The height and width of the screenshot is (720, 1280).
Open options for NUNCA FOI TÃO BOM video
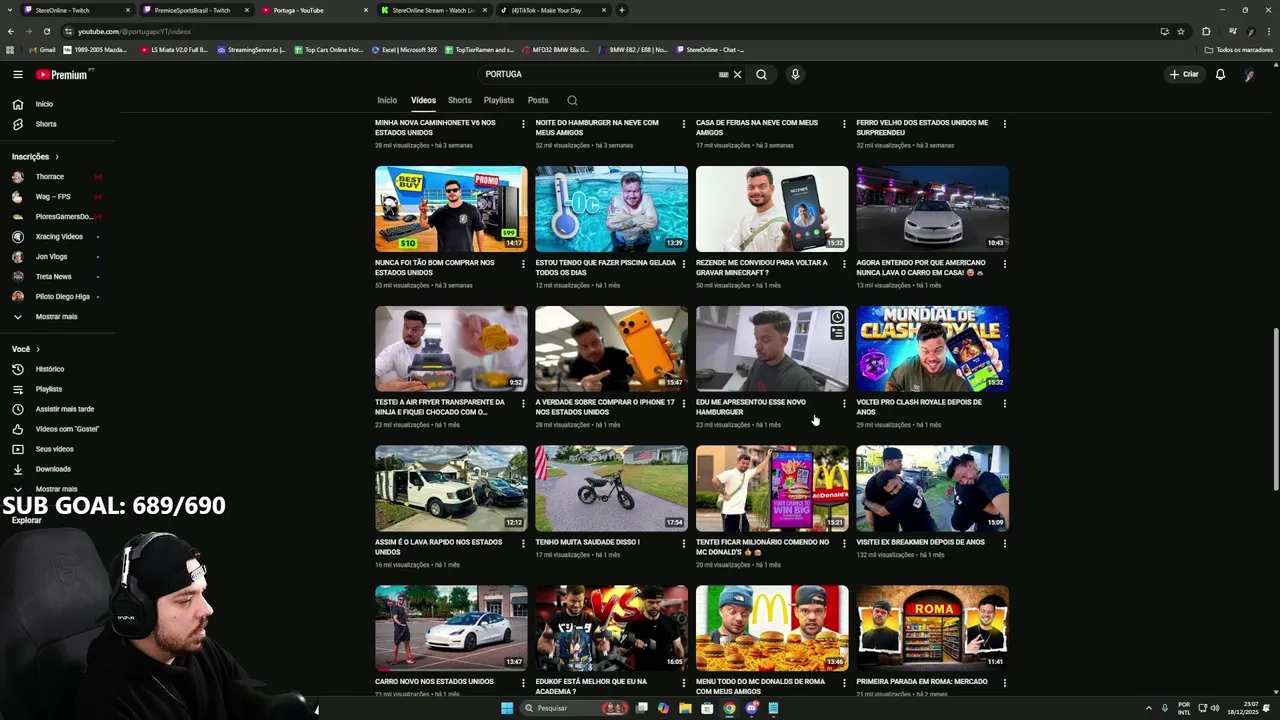coord(523,264)
